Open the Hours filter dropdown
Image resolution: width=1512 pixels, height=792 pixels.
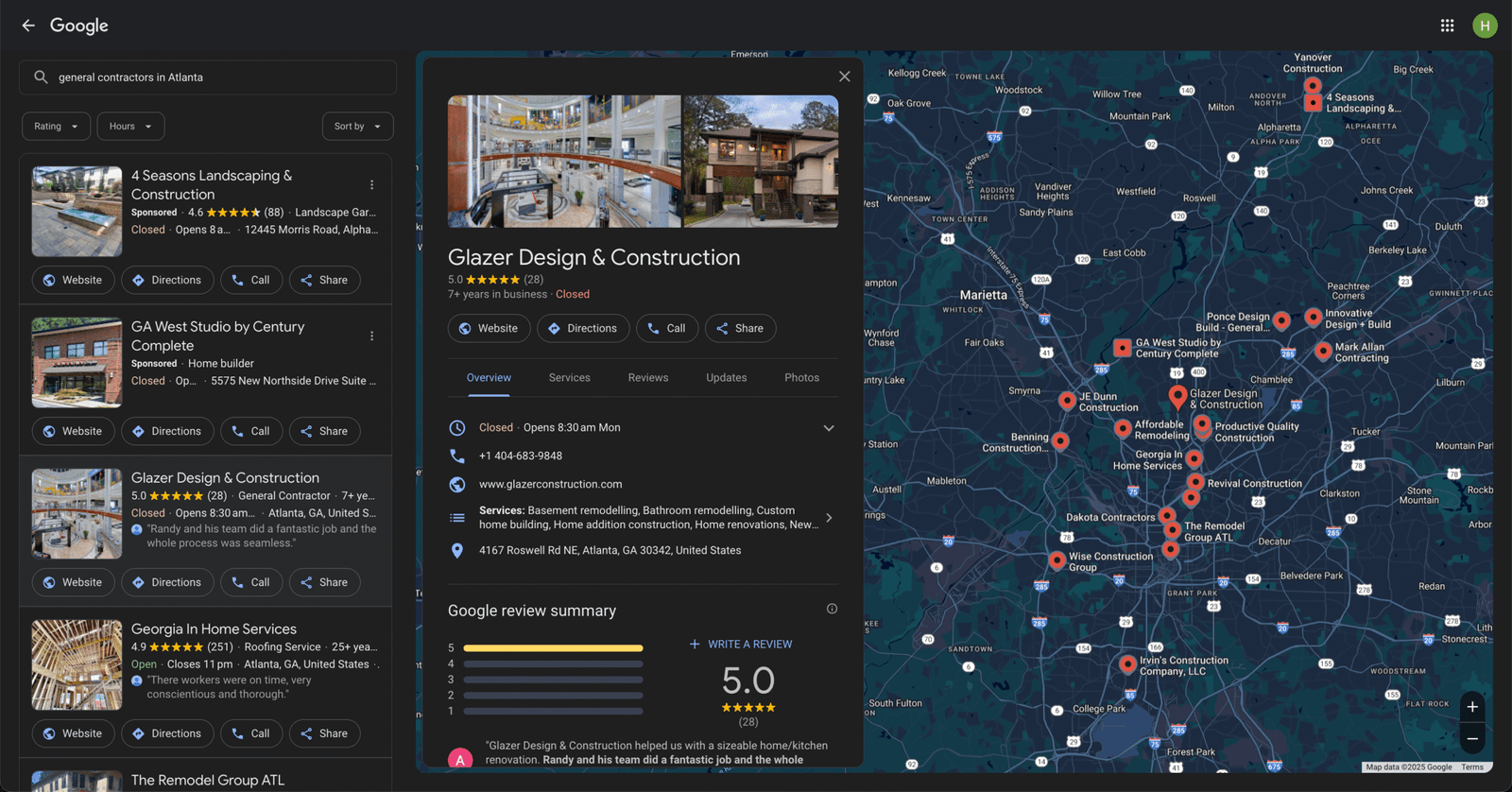click(130, 126)
